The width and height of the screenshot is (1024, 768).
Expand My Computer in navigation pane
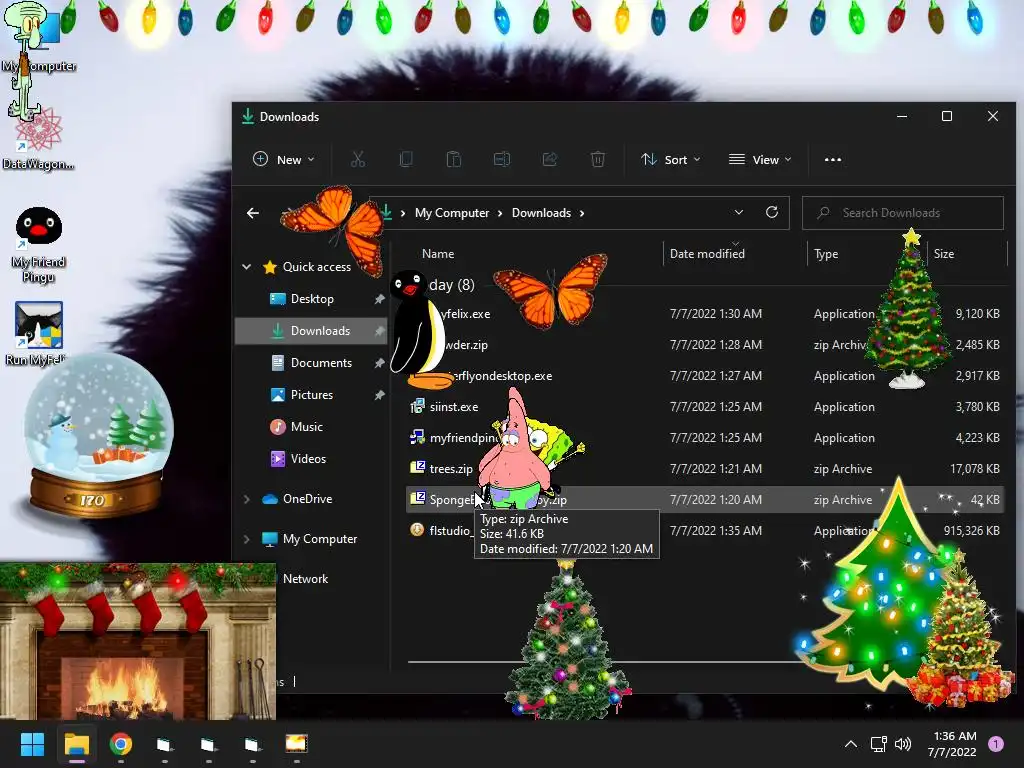(247, 539)
